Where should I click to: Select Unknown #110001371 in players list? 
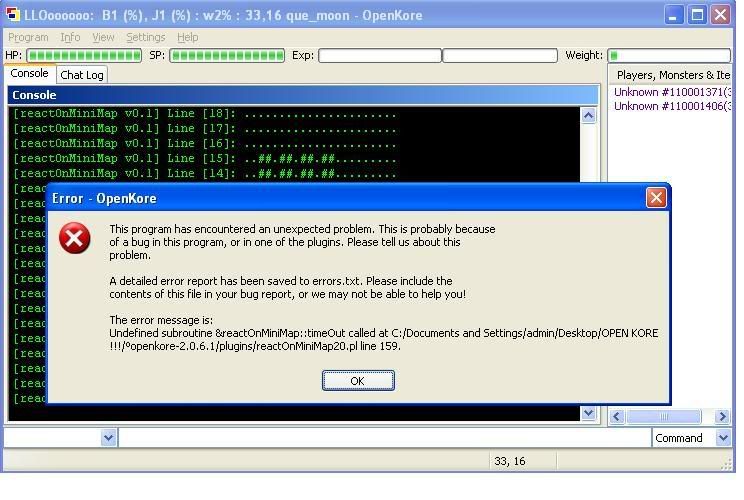tap(672, 92)
